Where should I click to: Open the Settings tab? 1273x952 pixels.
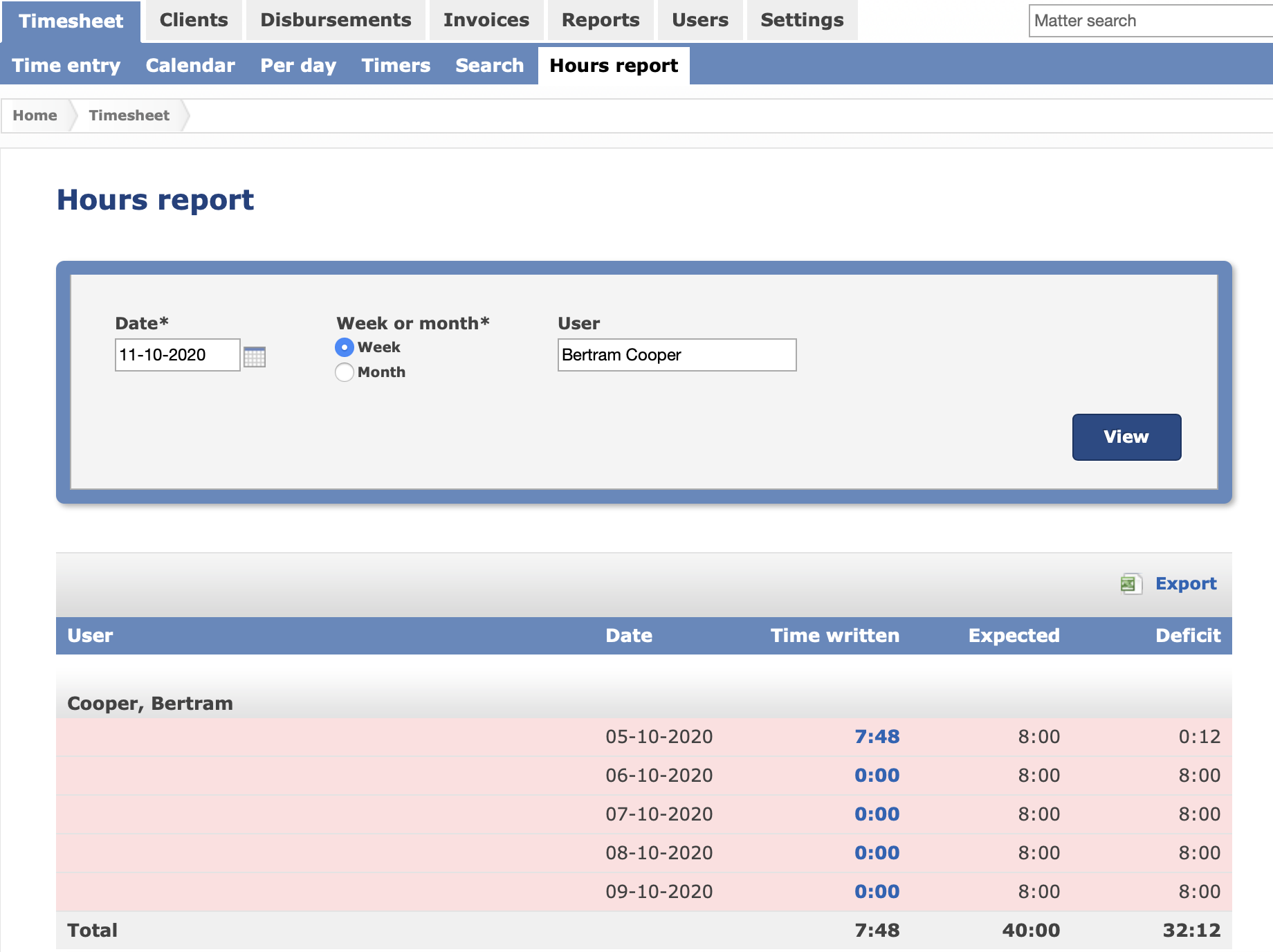pyautogui.click(x=801, y=20)
